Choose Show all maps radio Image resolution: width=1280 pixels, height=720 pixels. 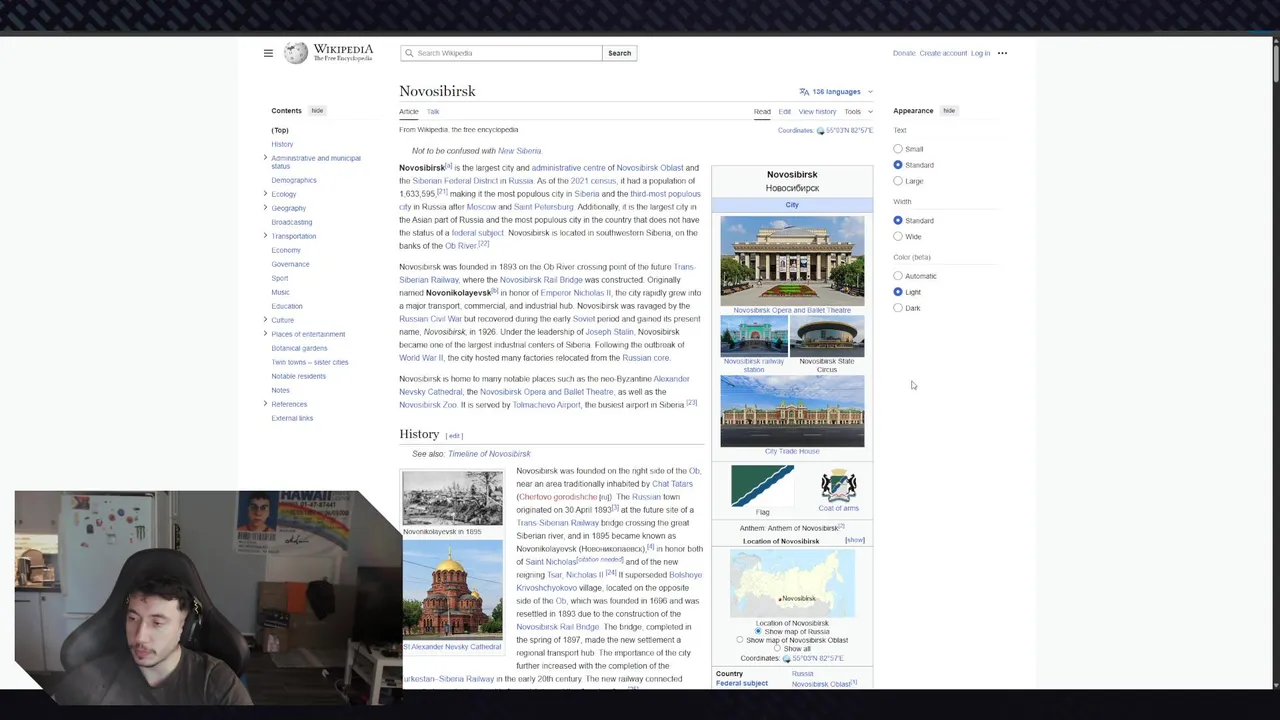pyautogui.click(x=777, y=649)
